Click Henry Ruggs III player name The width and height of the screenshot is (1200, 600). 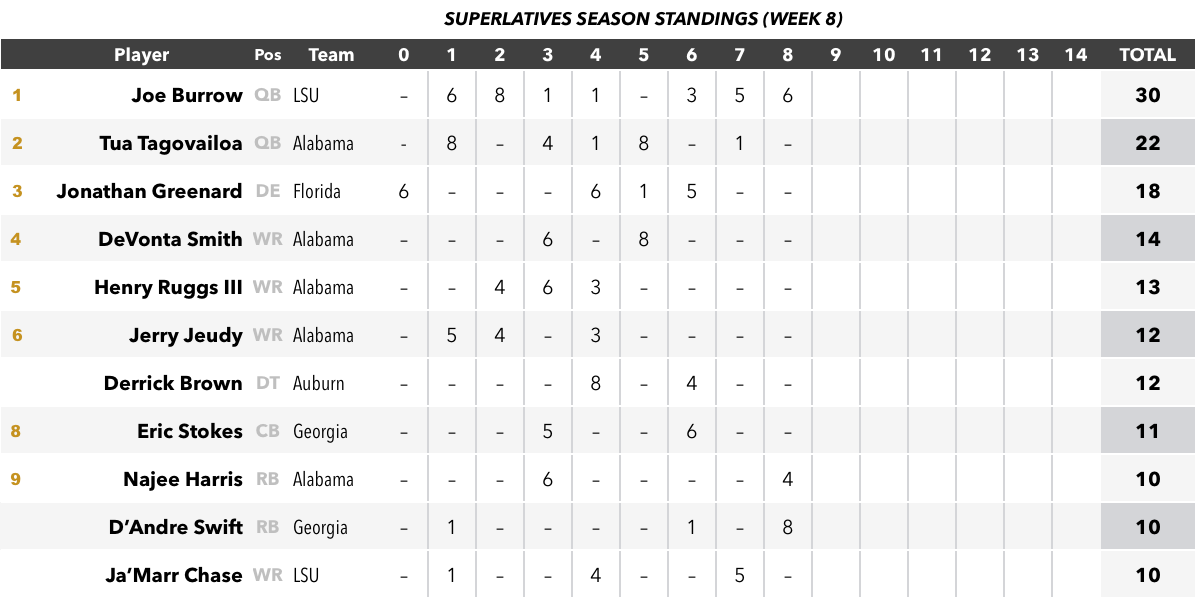pyautogui.click(x=168, y=287)
